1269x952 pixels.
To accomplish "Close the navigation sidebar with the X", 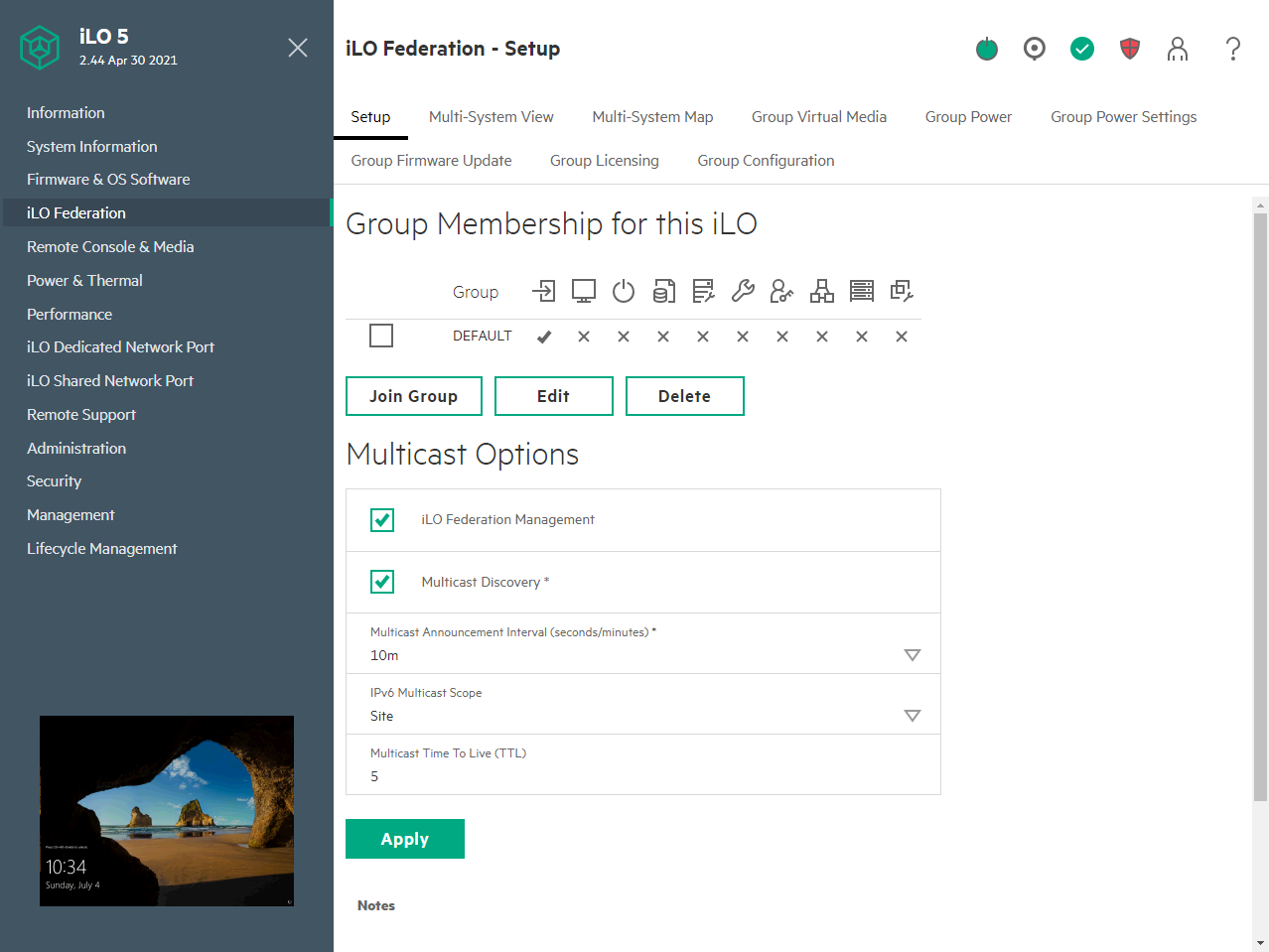I will (298, 48).
